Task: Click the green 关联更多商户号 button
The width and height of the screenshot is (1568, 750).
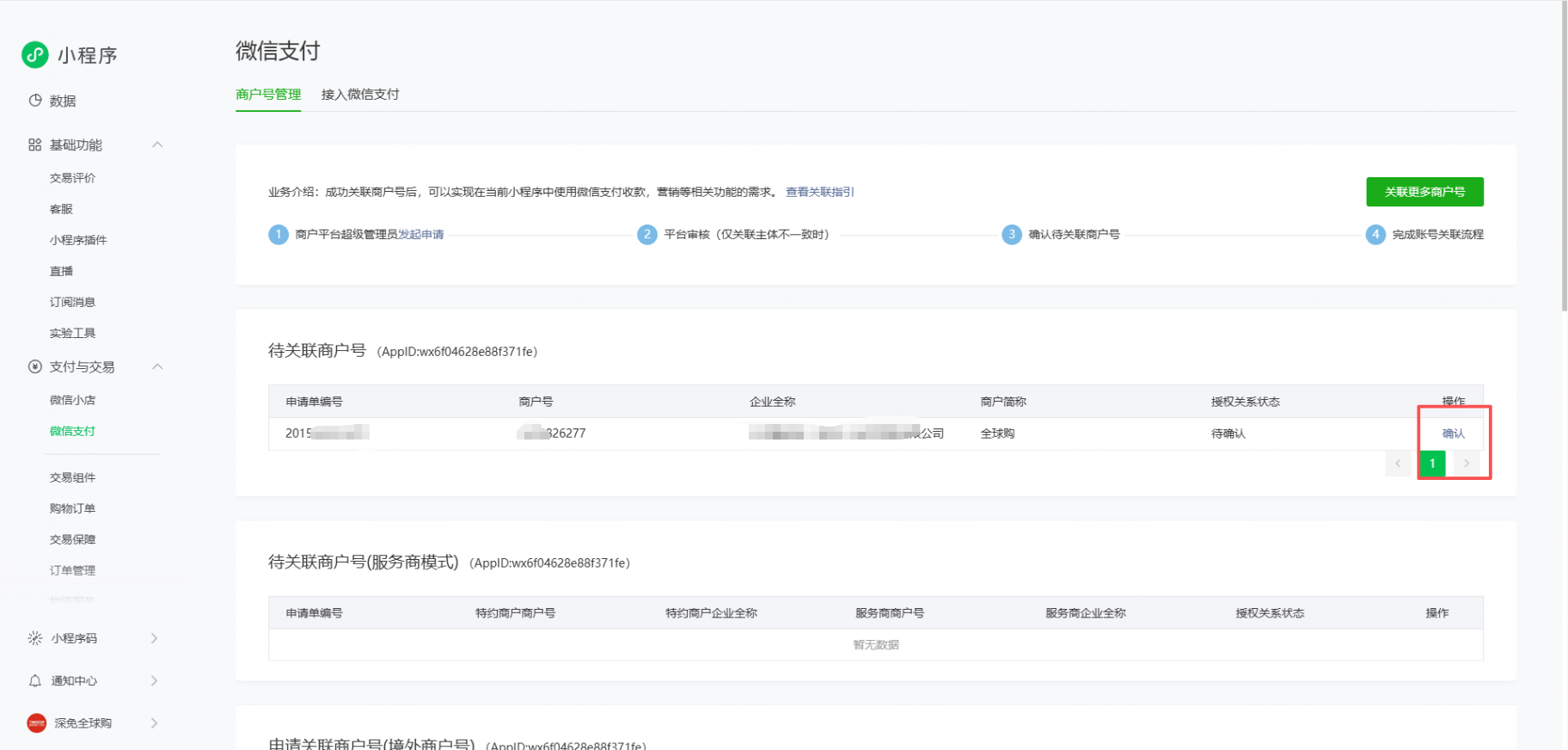Action: (x=1424, y=192)
